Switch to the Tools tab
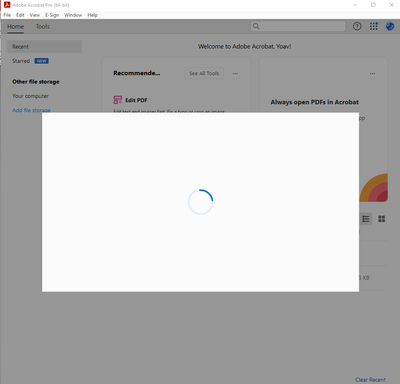Screen dimensions: 400x384 coord(43,26)
